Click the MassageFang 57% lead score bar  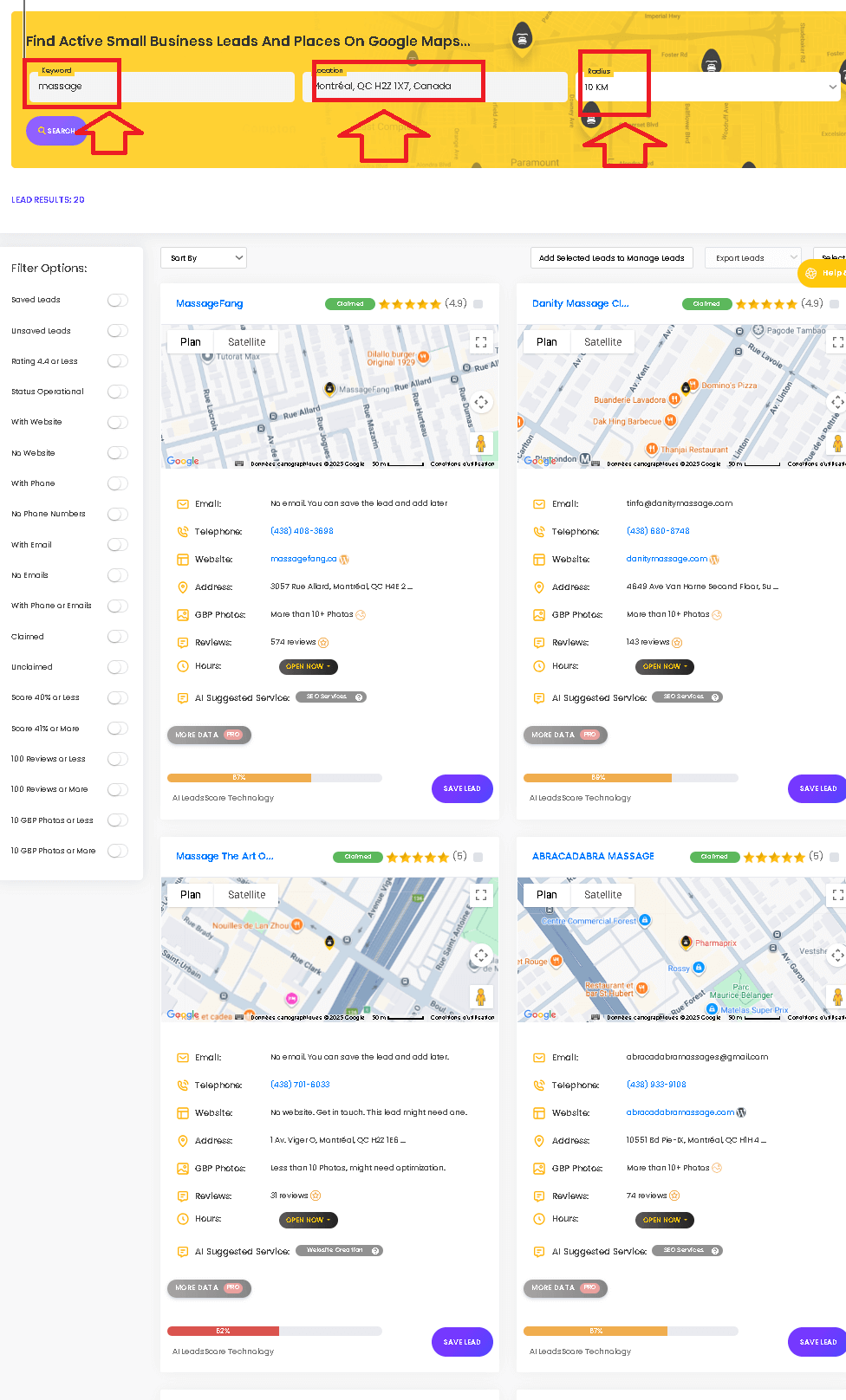pos(274,778)
